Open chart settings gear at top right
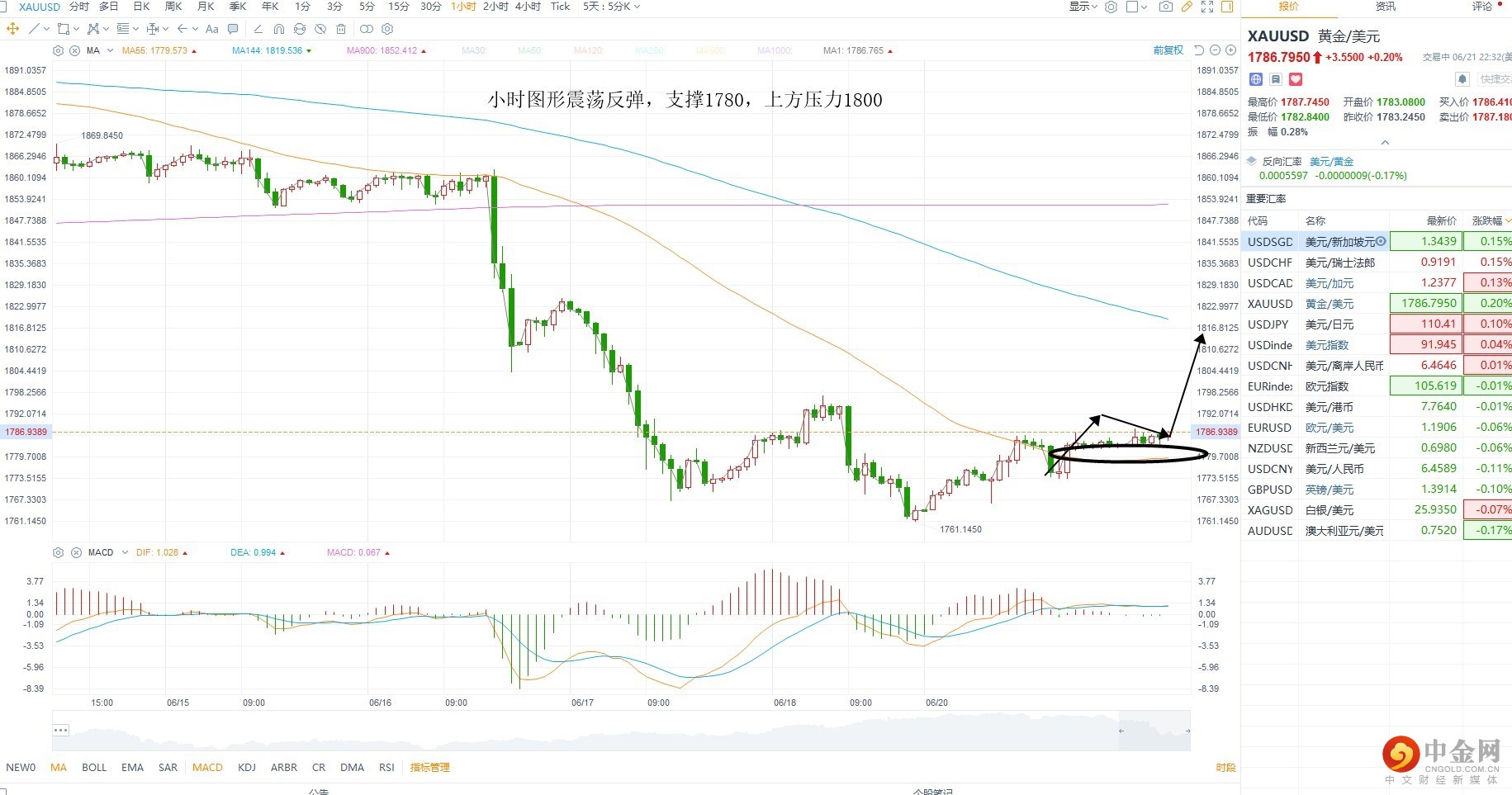The width and height of the screenshot is (1512, 795). [x=1111, y=7]
